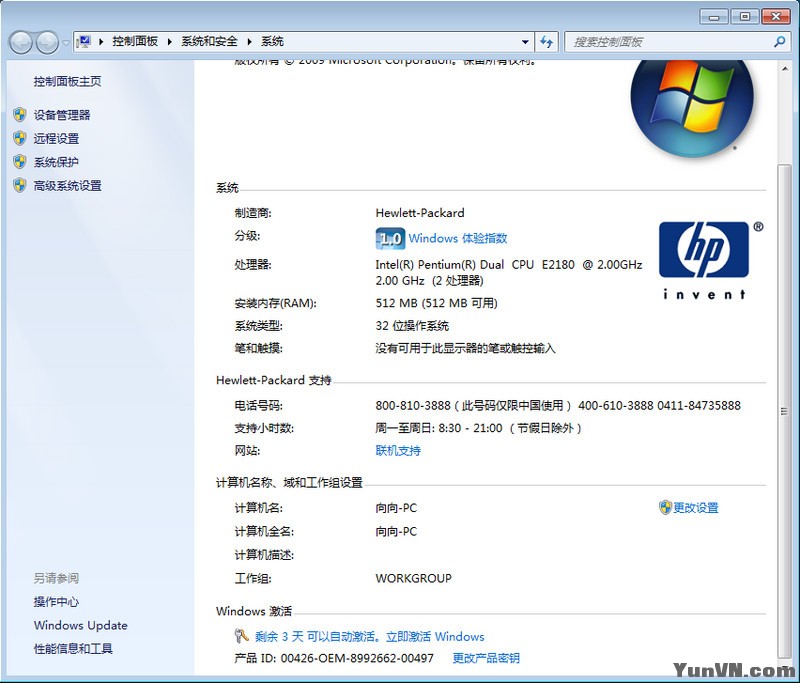Open the Windows 体验指数 link

pos(458,238)
